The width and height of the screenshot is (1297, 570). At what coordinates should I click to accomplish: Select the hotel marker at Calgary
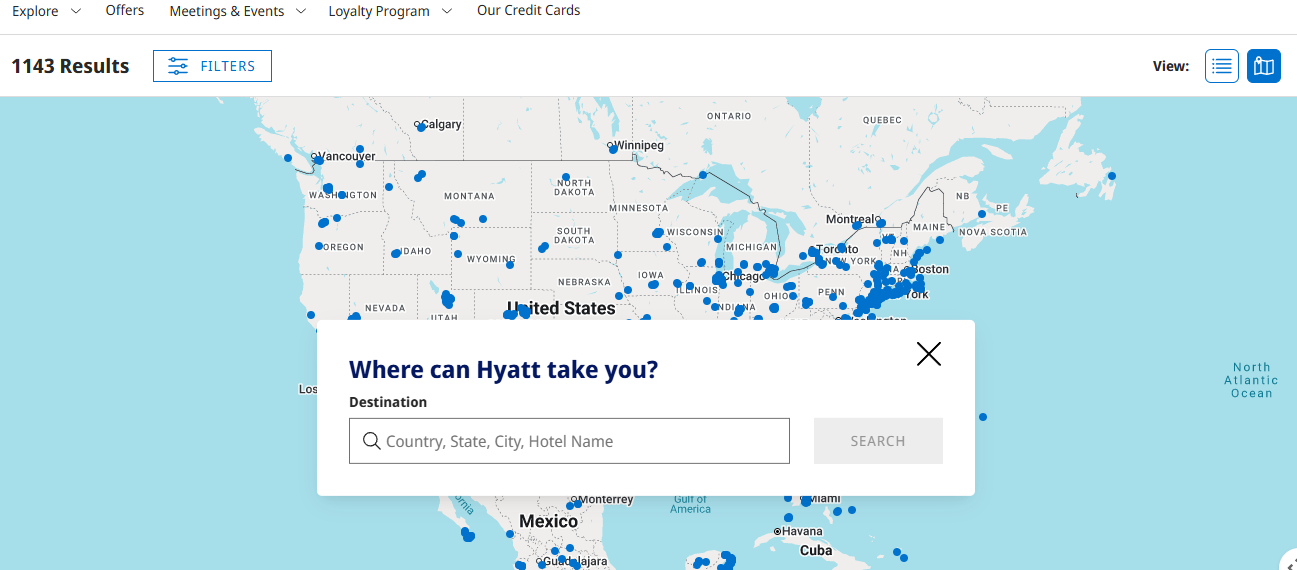[x=421, y=127]
